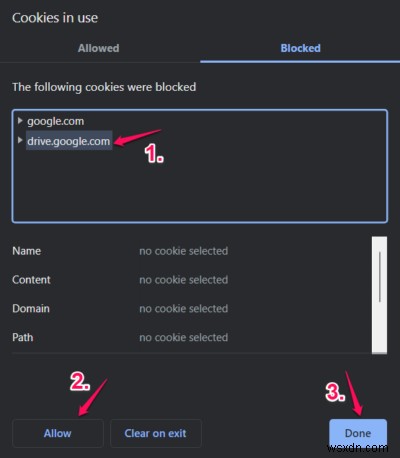This screenshot has height=458, width=400.
Task: Click the Path field's 'no cookie selected' value
Action: tap(184, 337)
